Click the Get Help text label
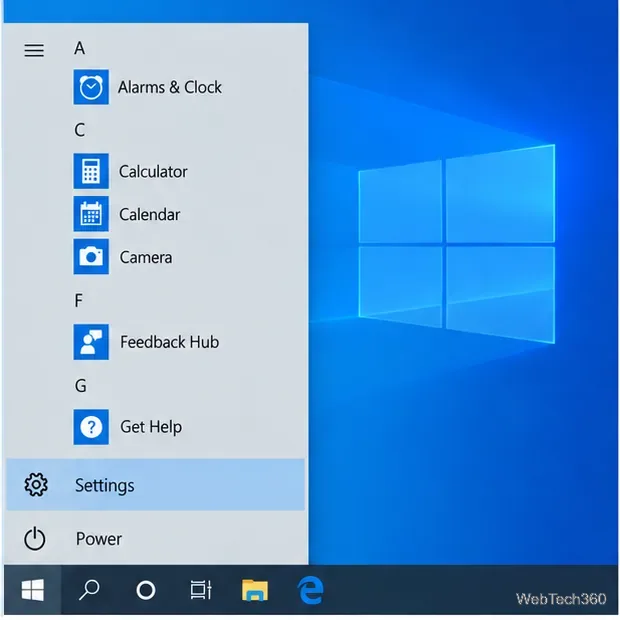The height and width of the screenshot is (620, 620). tap(151, 427)
